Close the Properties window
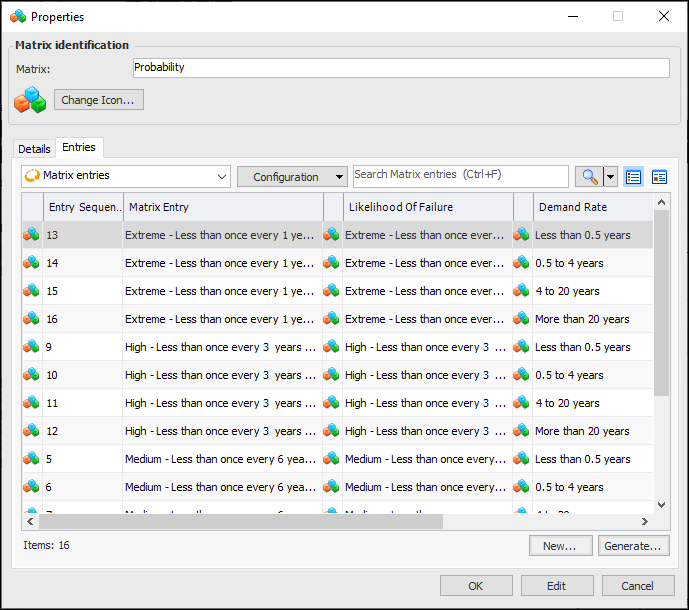Screen dimensions: 689x610 (x=664, y=16)
